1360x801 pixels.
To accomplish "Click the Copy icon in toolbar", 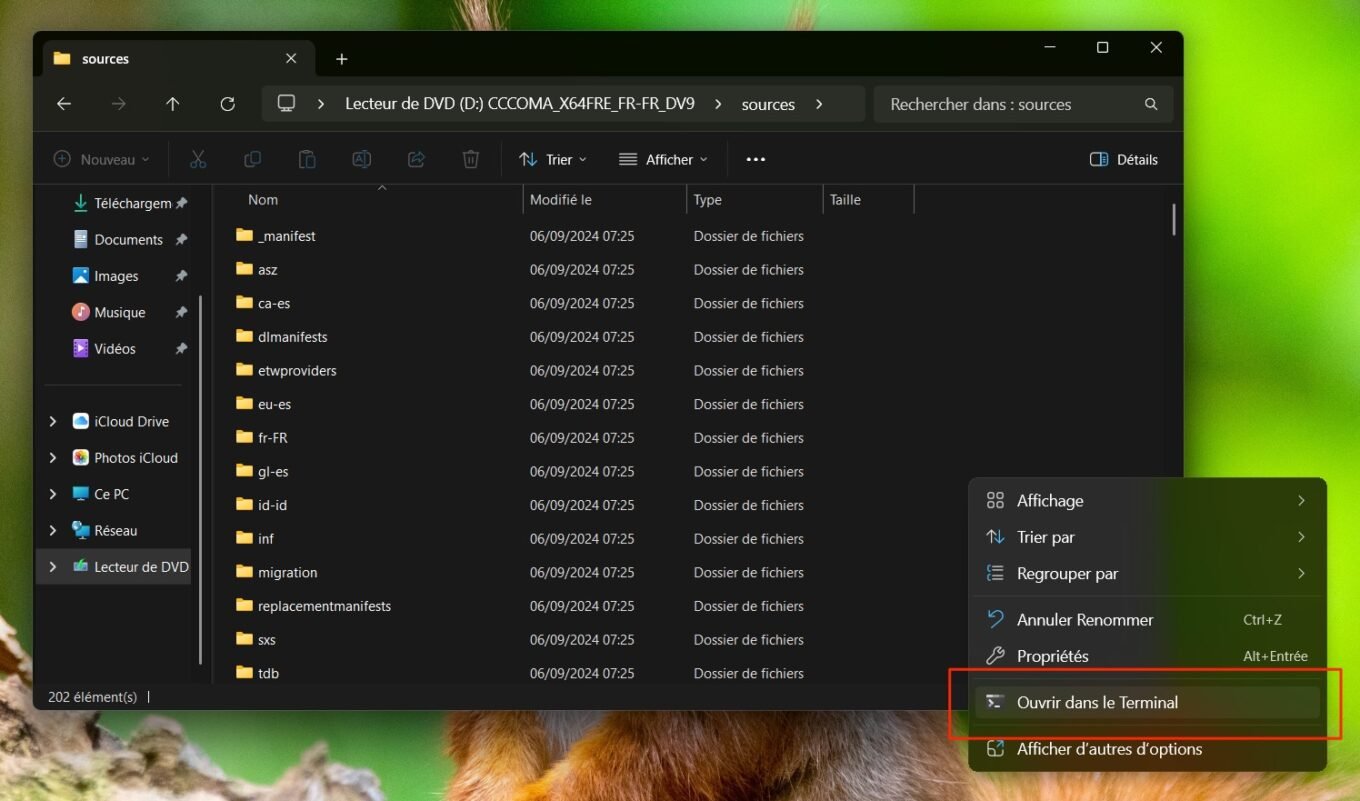I will click(253, 159).
